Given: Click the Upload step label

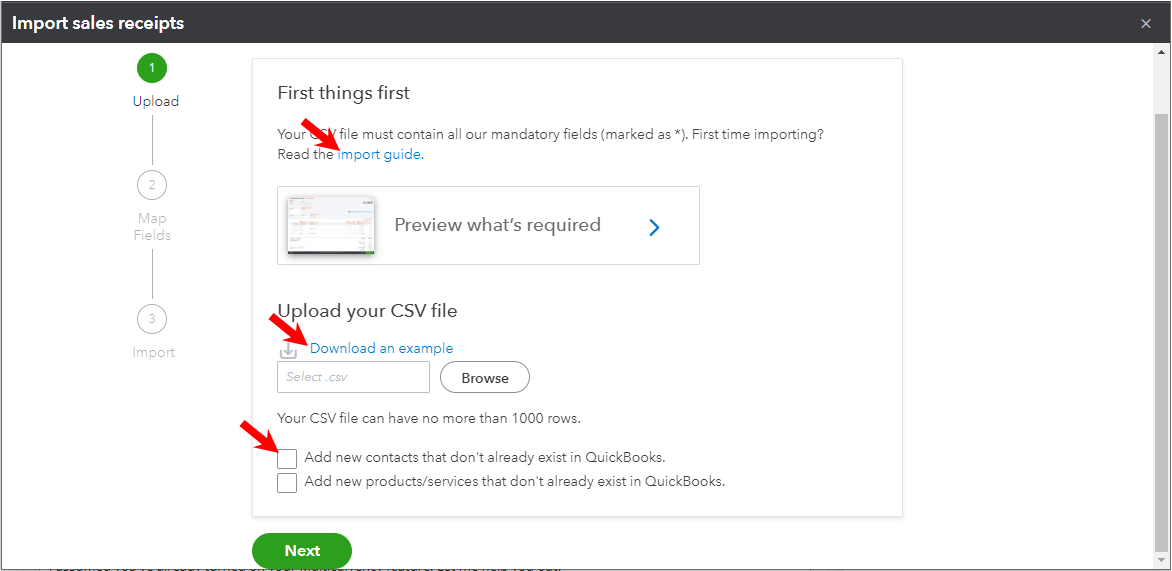Looking at the screenshot, I should 156,101.
